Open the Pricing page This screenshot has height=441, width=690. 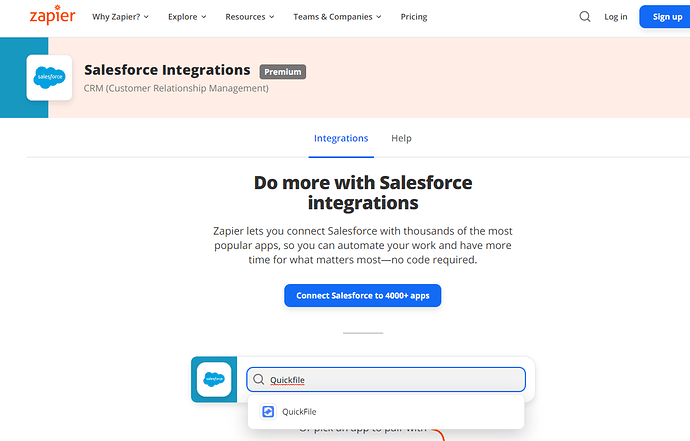(x=414, y=17)
